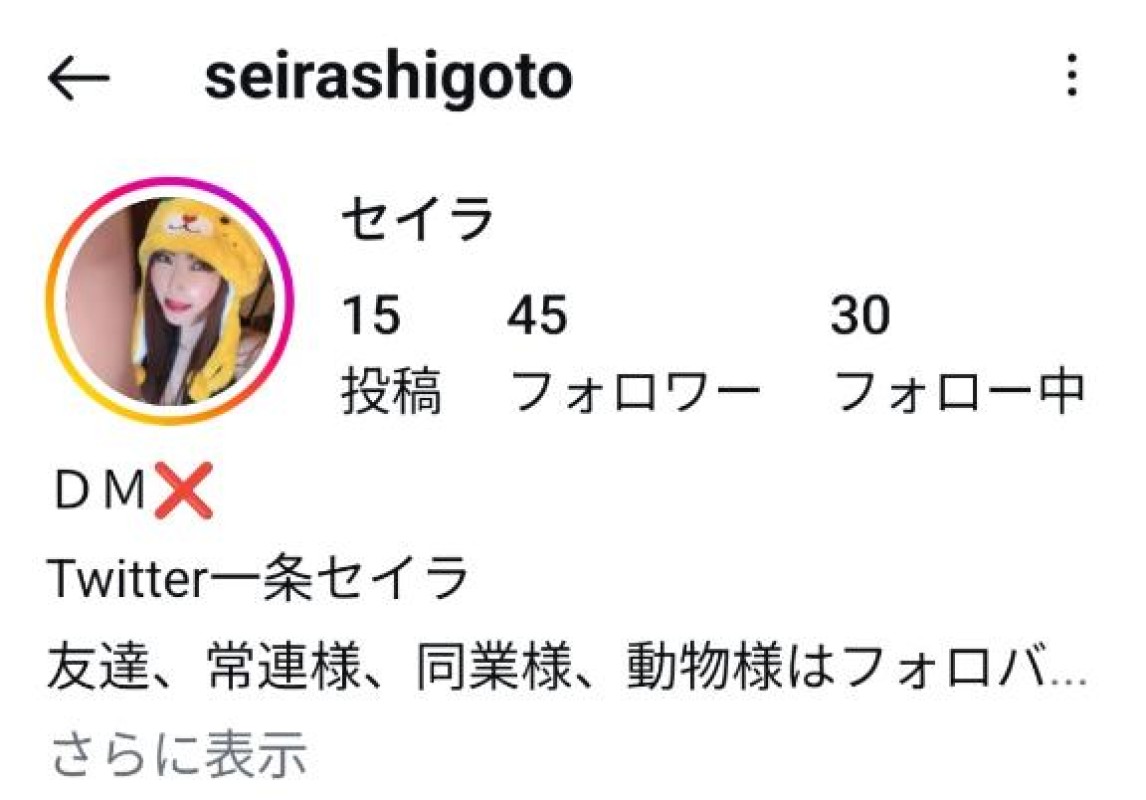The height and width of the screenshot is (800, 1146).
Task: Expand bio with さらに表示
Action: point(179,755)
